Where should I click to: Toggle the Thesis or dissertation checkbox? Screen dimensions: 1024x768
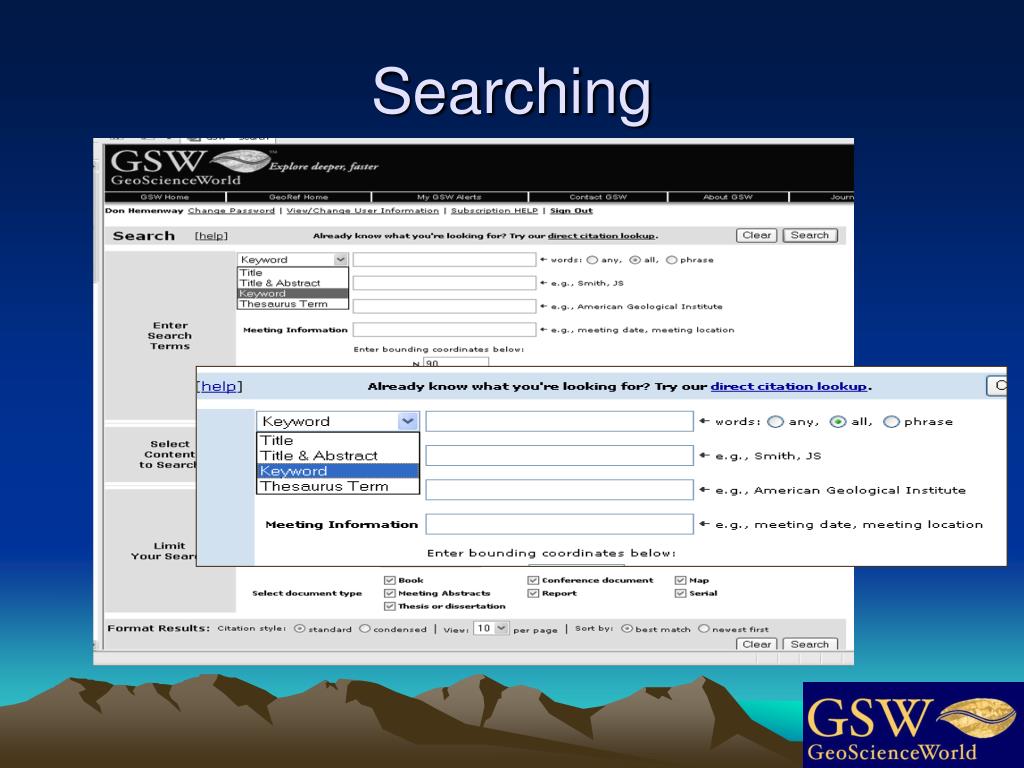390,606
